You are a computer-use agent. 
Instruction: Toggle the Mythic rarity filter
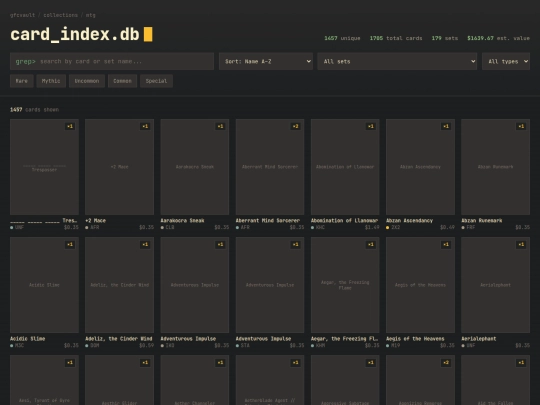[x=51, y=81]
